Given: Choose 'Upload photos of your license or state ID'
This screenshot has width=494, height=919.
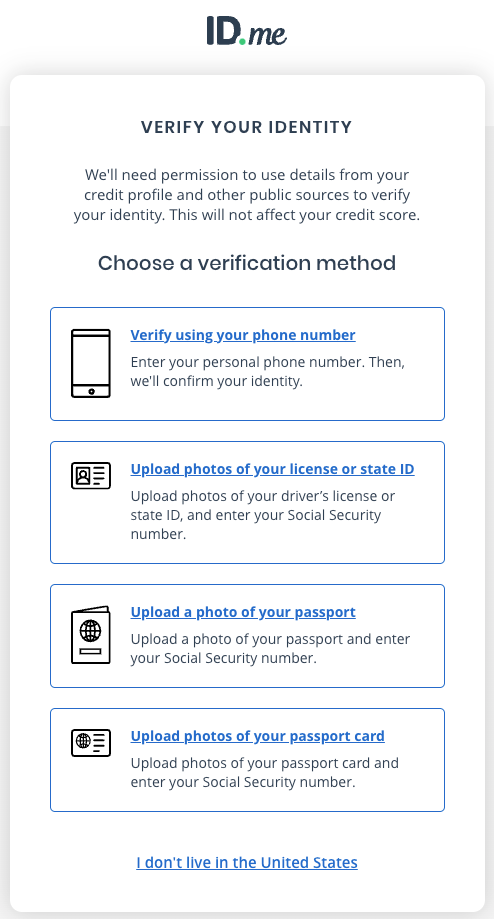Looking at the screenshot, I should pos(272,469).
